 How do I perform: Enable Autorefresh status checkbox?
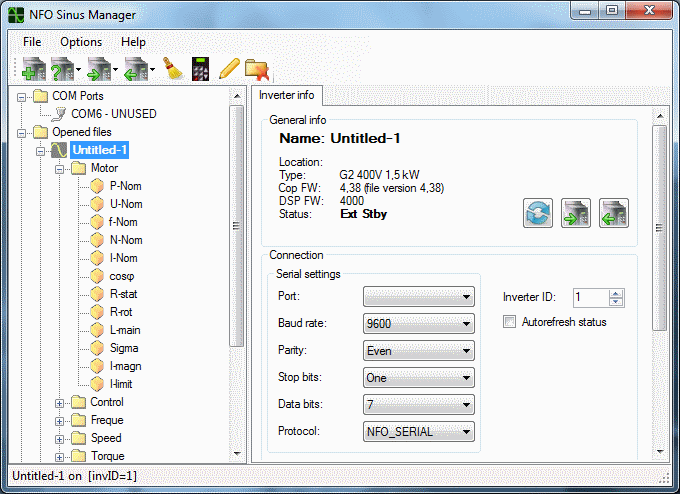pyautogui.click(x=509, y=322)
